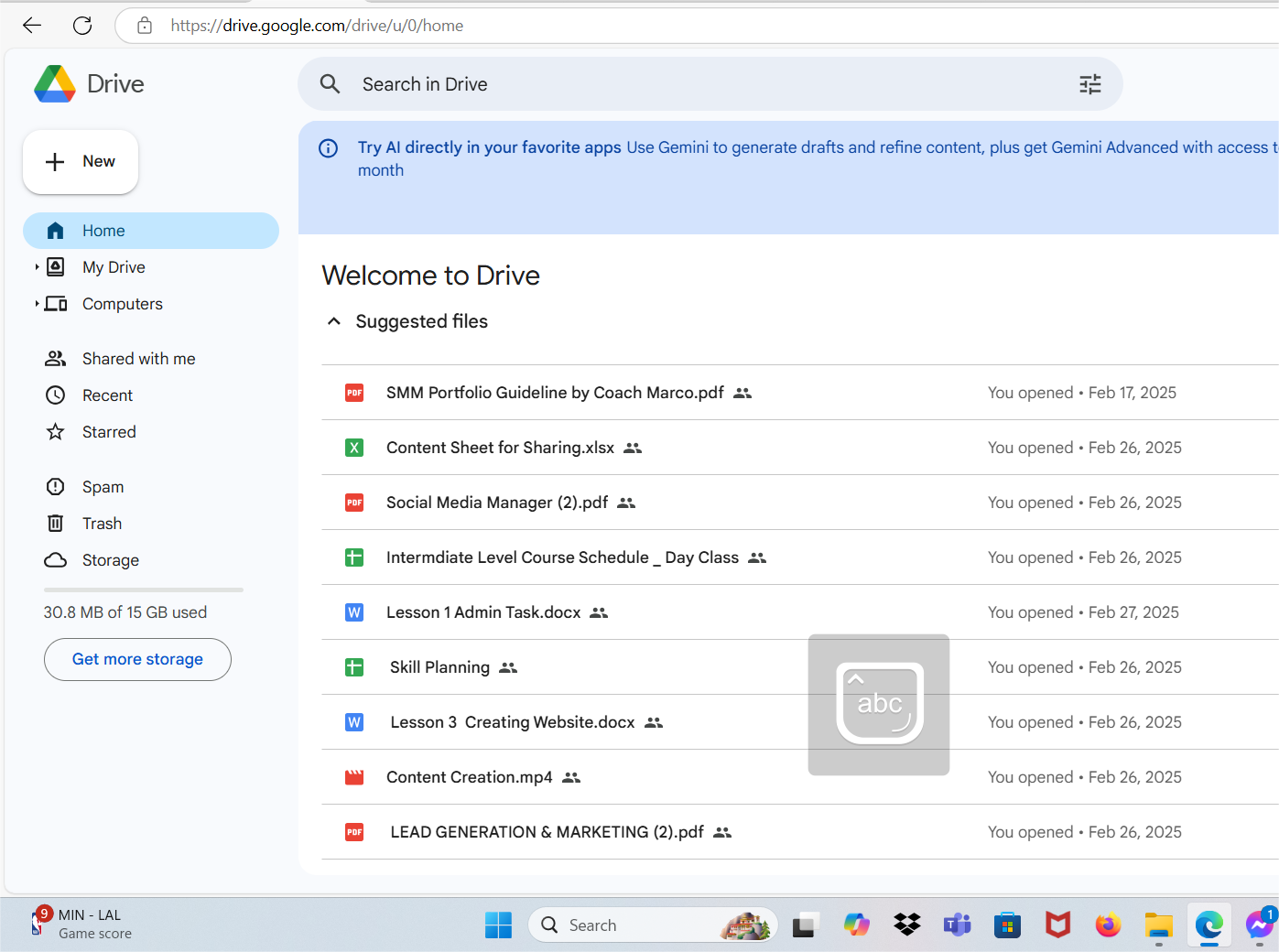This screenshot has height=952, width=1279.
Task: Click the storage usage progress bar
Action: point(144,590)
